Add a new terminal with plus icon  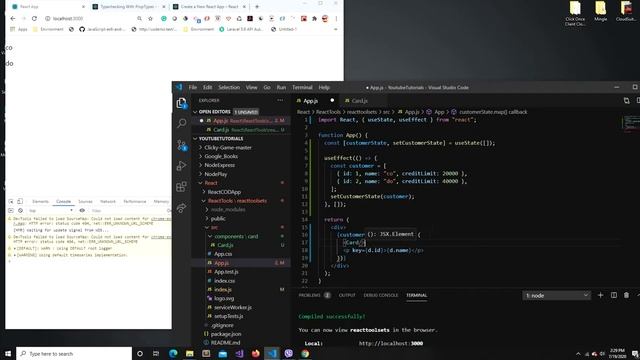600,295
